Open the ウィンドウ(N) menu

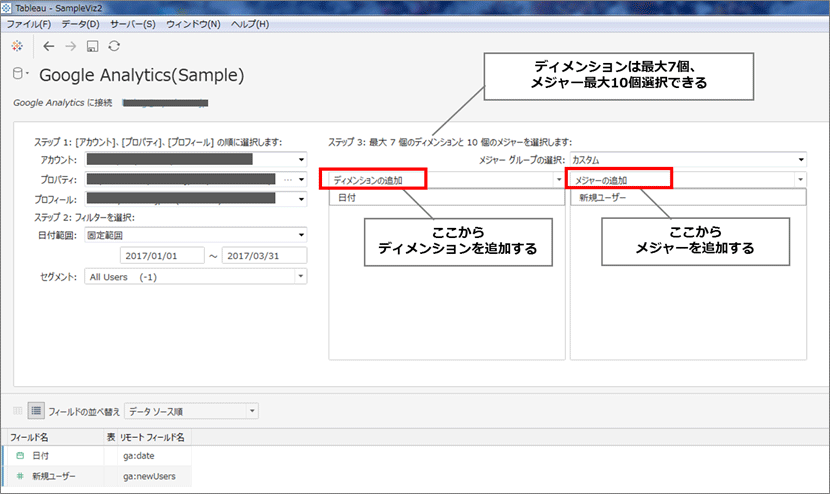(x=193, y=24)
